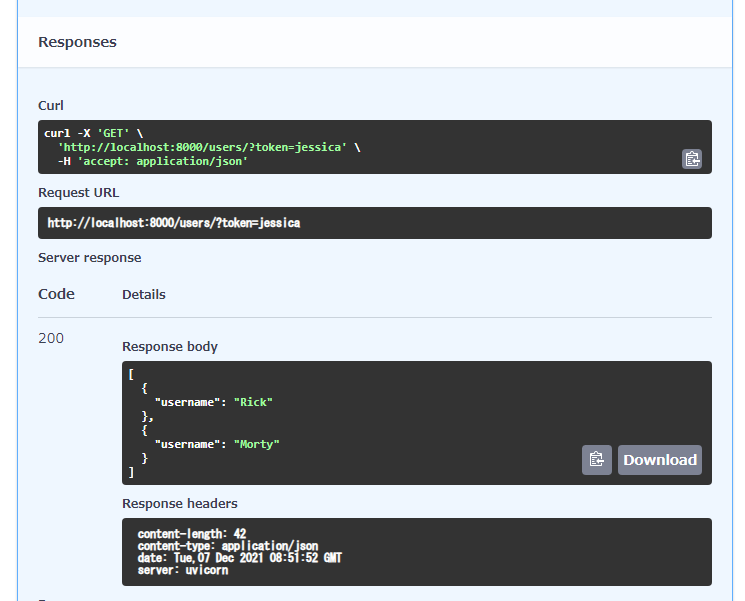Click the localhost URL line in curl block
This screenshot has width=745, height=601.
(x=209, y=147)
